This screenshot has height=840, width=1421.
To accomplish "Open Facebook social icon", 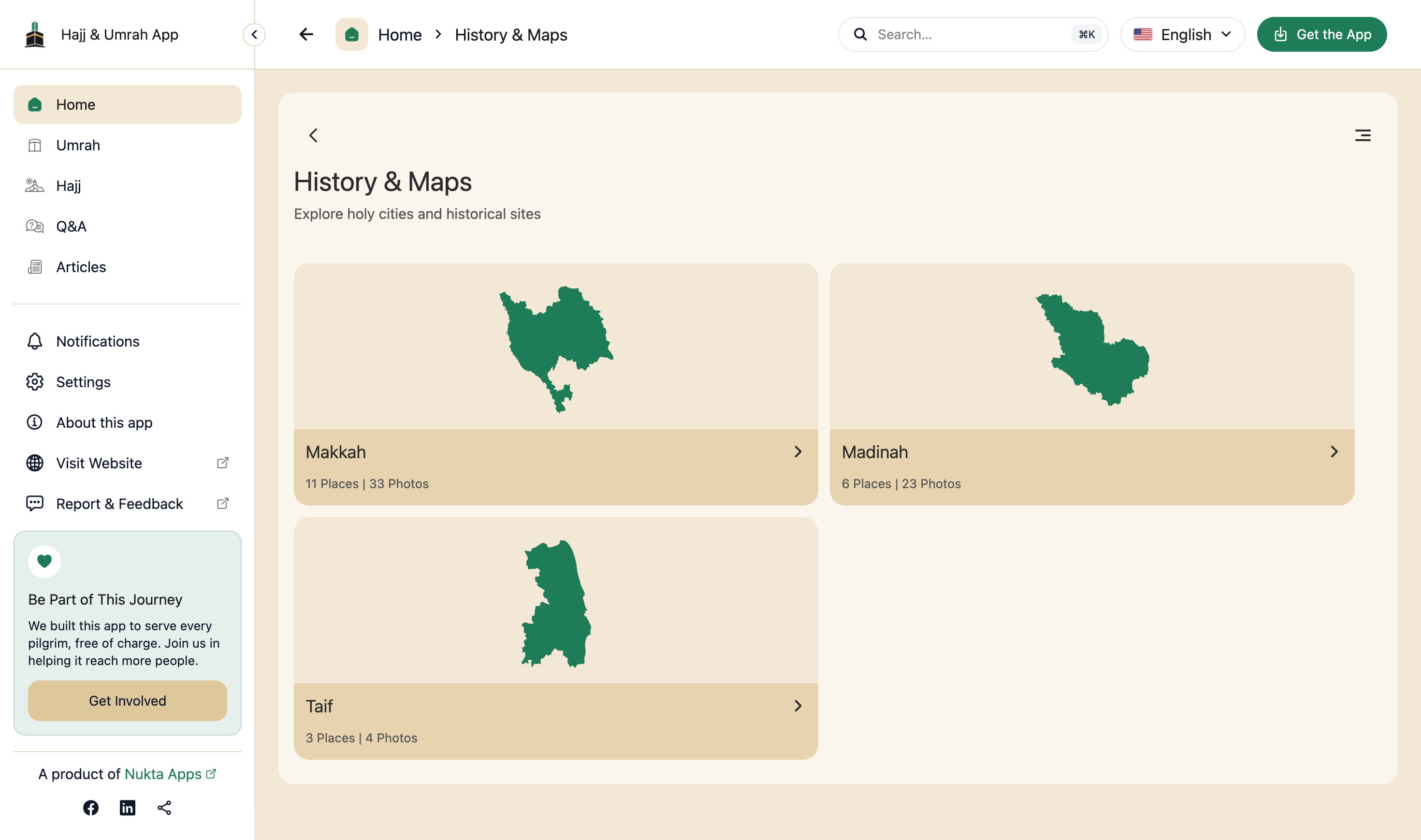I will pos(90,808).
